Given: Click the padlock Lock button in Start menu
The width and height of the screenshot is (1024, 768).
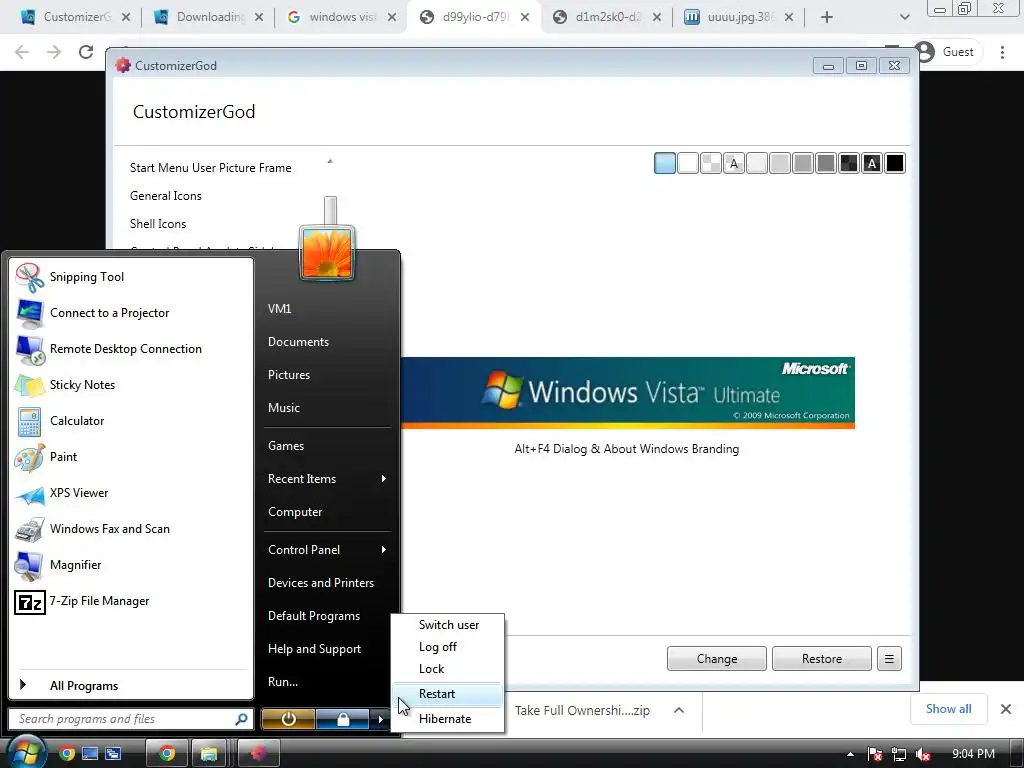Looking at the screenshot, I should [x=343, y=719].
